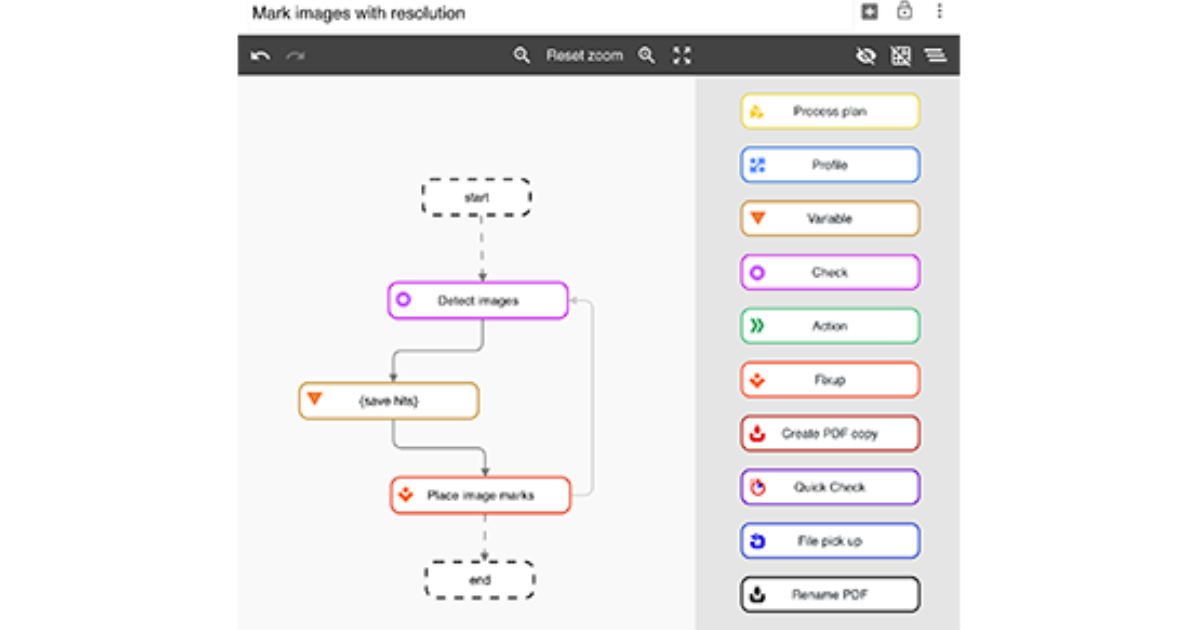Click the fit-to-screen expand icon
This screenshot has width=1200, height=630.
[x=682, y=56]
